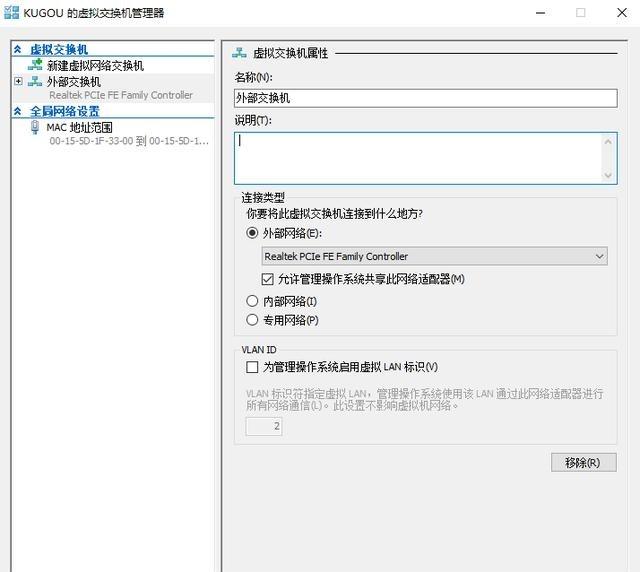
Task: Collapse the 全局网络设置 section
Action: tap(18, 111)
